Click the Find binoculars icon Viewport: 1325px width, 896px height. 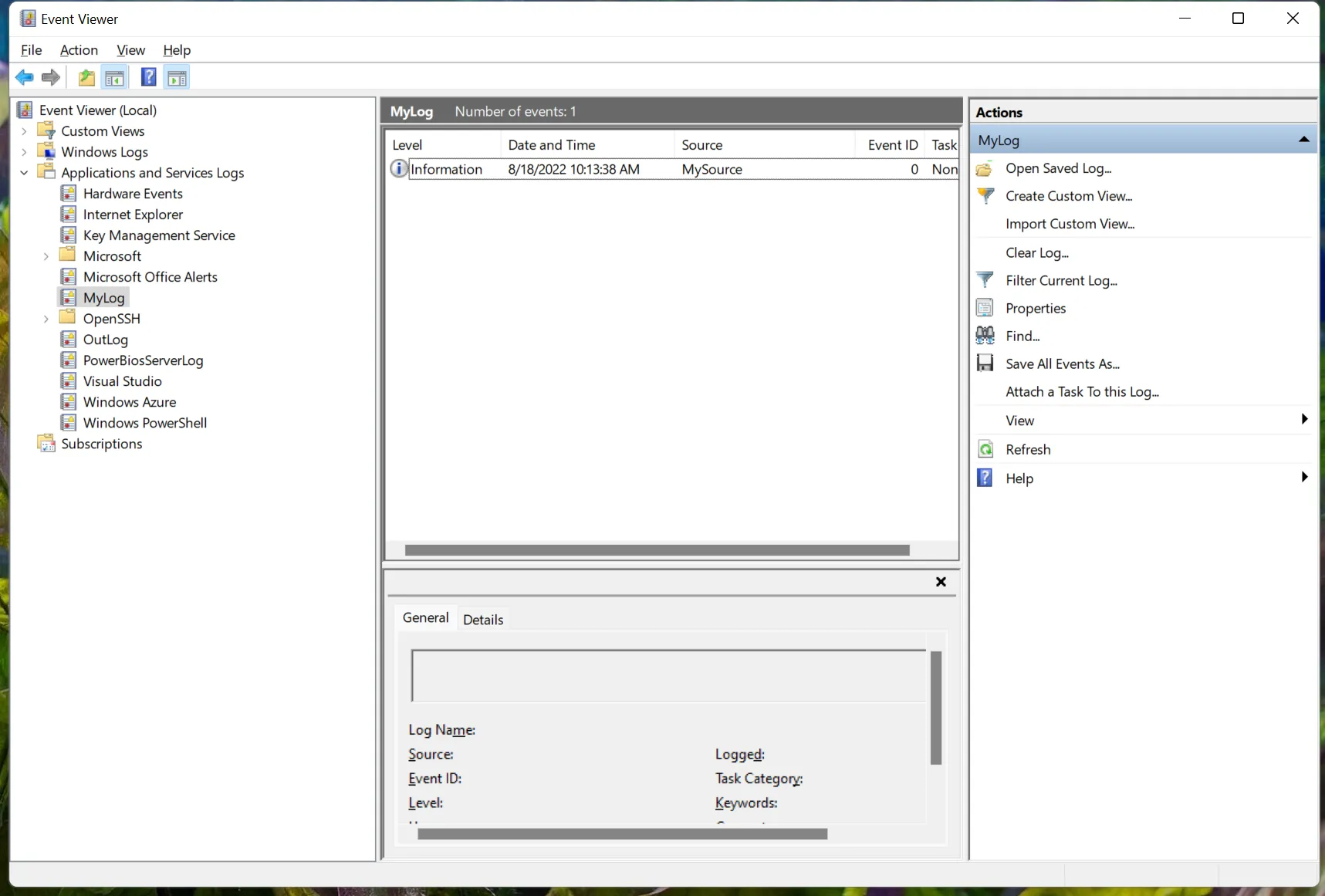pos(985,336)
